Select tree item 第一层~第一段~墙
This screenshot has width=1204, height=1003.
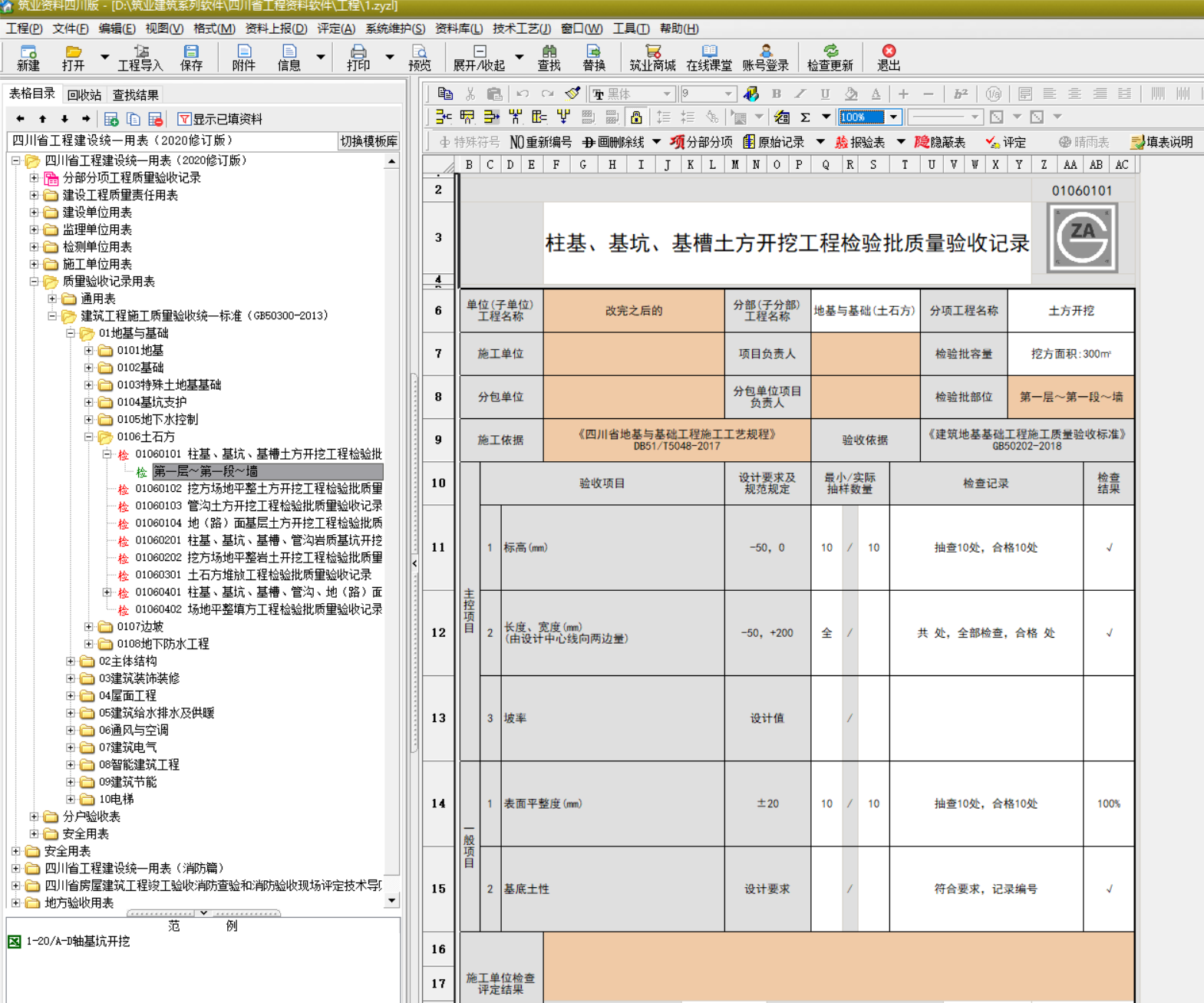[267, 471]
